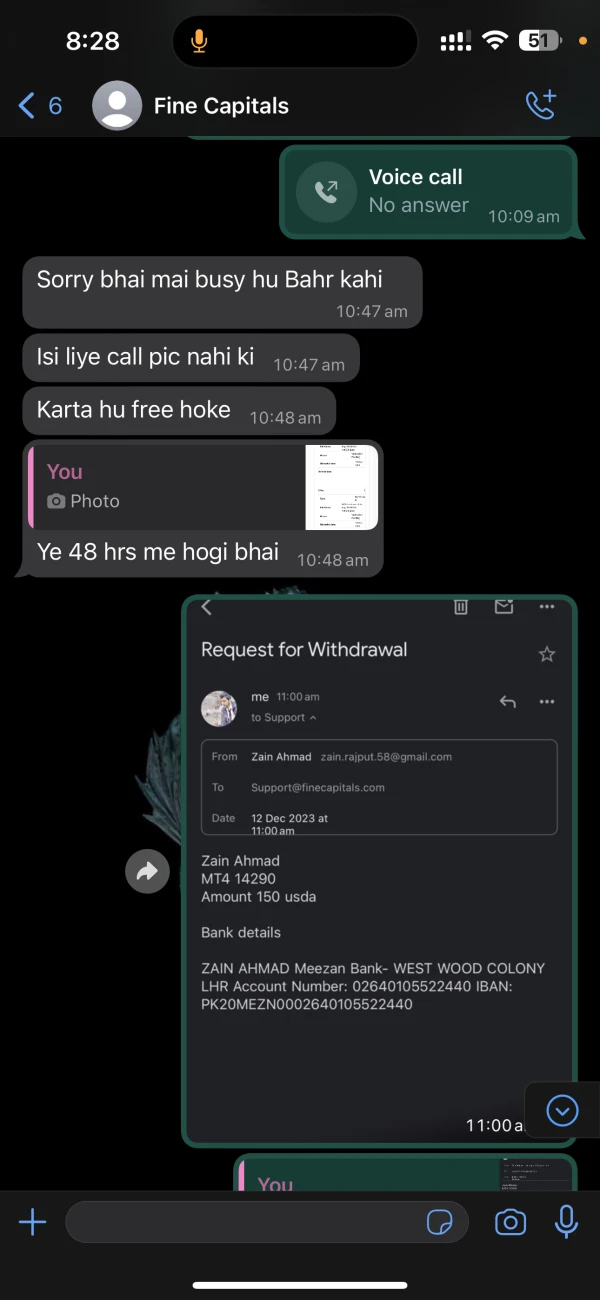The width and height of the screenshot is (600, 1300).
Task: Tap the back arrow to chat list
Action: tap(27, 105)
